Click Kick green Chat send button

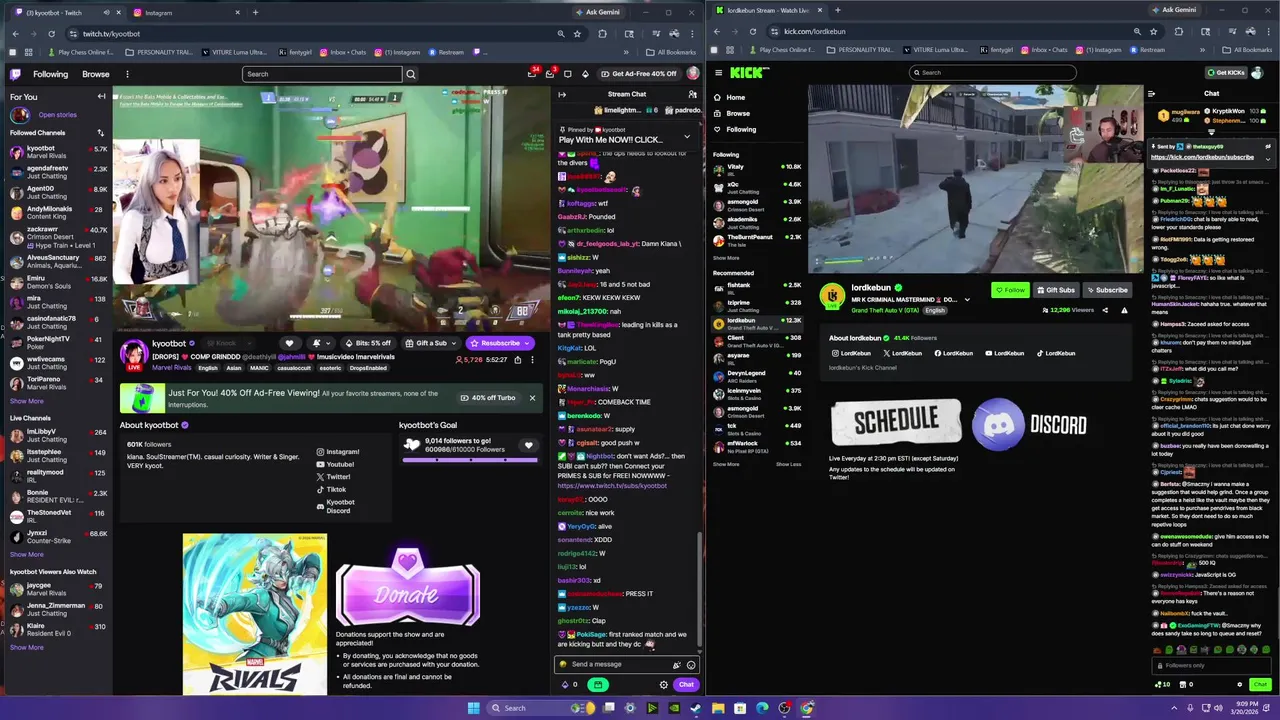tap(1260, 685)
